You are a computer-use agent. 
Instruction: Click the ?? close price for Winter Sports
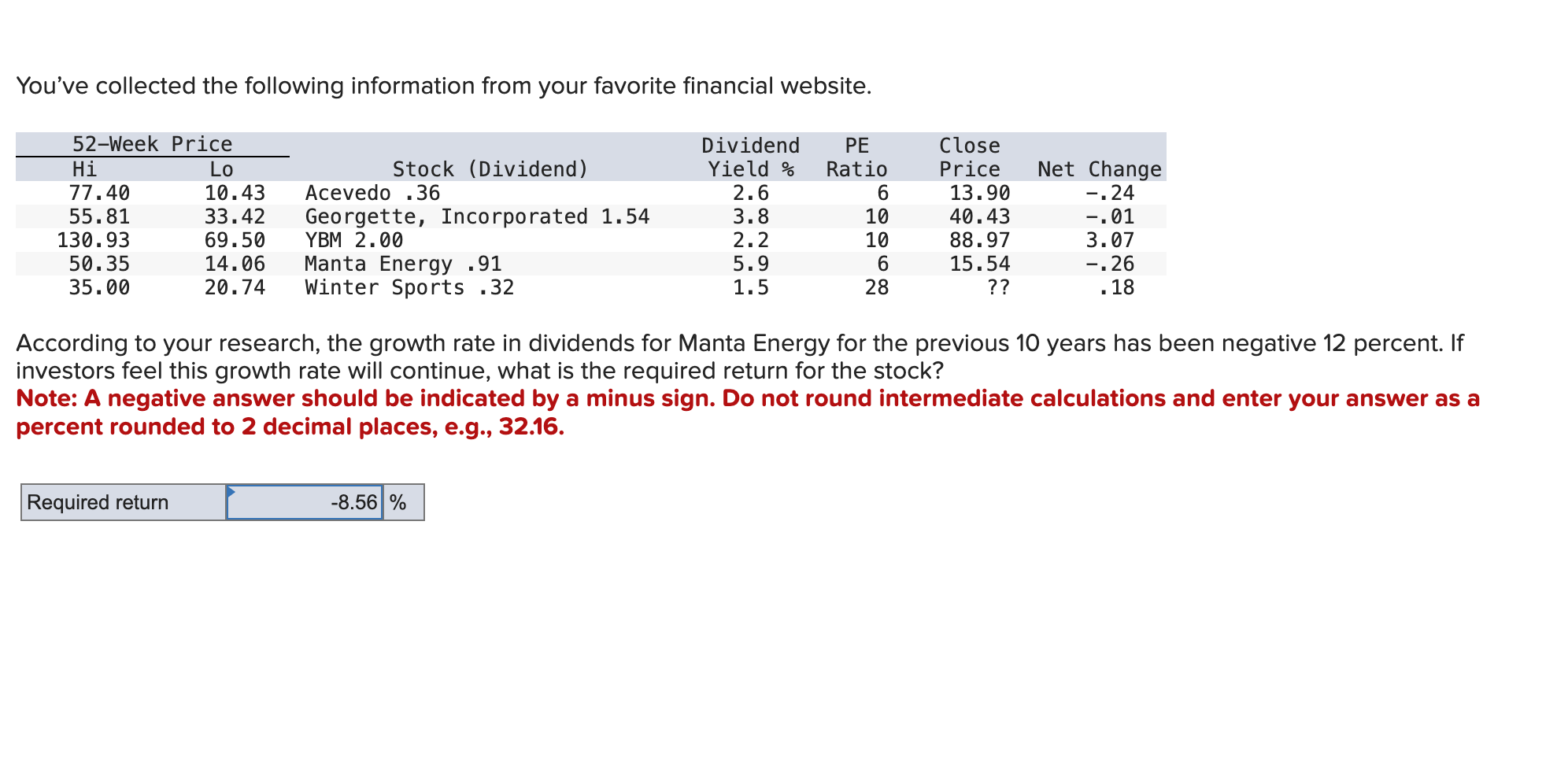998,287
